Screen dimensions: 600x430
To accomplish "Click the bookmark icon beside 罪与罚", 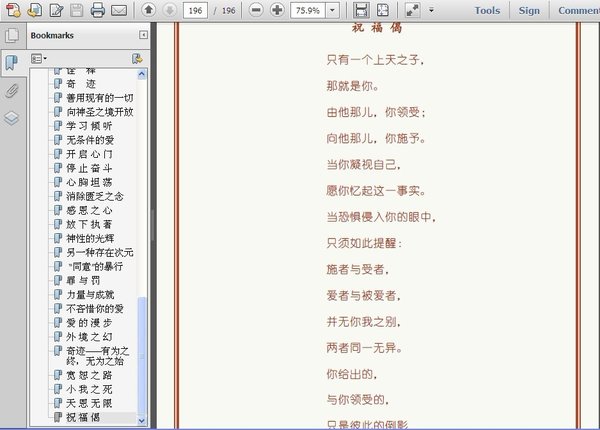I will point(58,280).
